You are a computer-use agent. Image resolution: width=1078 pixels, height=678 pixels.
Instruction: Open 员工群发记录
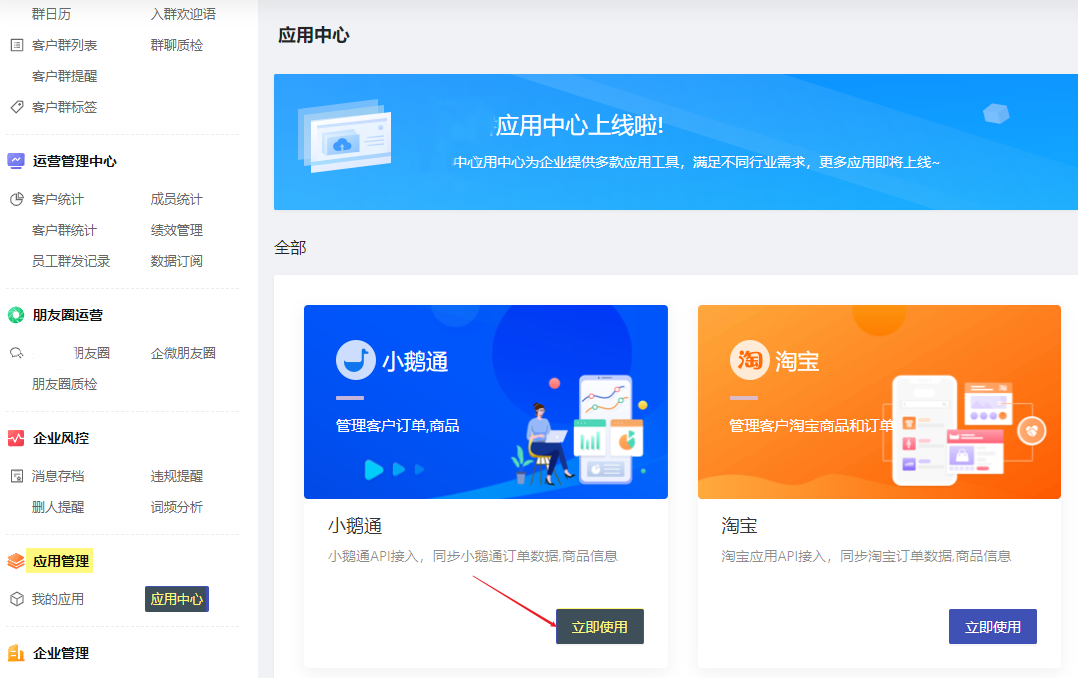[x=71, y=261]
